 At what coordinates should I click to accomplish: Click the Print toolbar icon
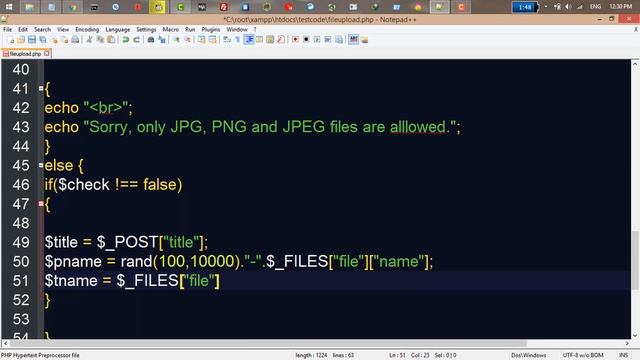(x=75, y=40)
